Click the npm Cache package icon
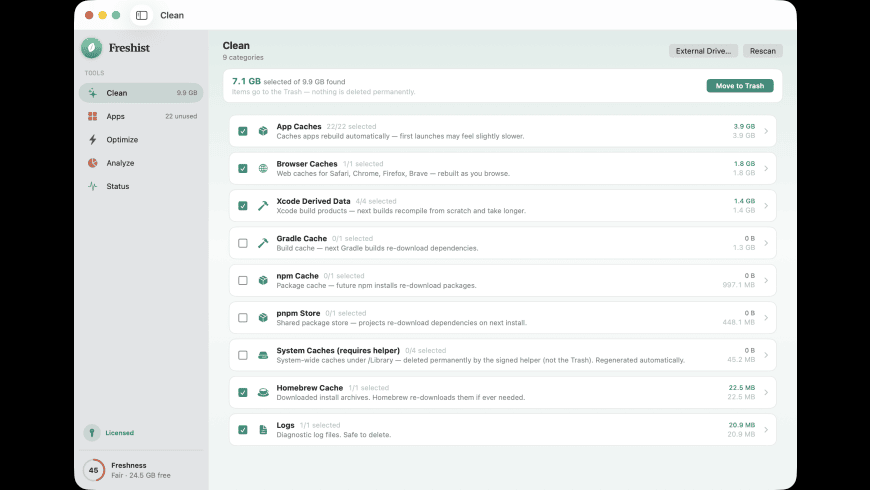The height and width of the screenshot is (490, 870). 263,280
